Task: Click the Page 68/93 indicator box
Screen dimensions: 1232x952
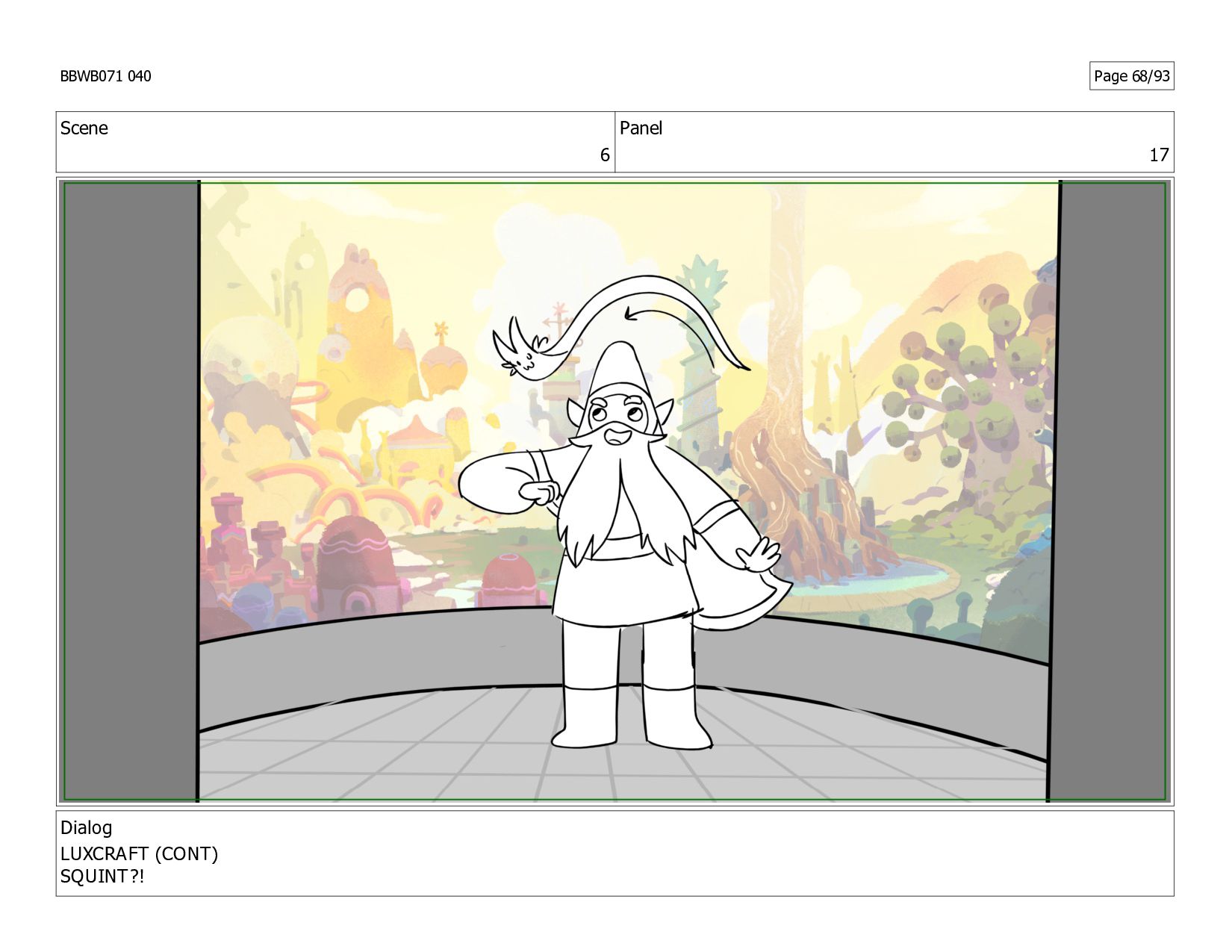Action: (x=1131, y=76)
